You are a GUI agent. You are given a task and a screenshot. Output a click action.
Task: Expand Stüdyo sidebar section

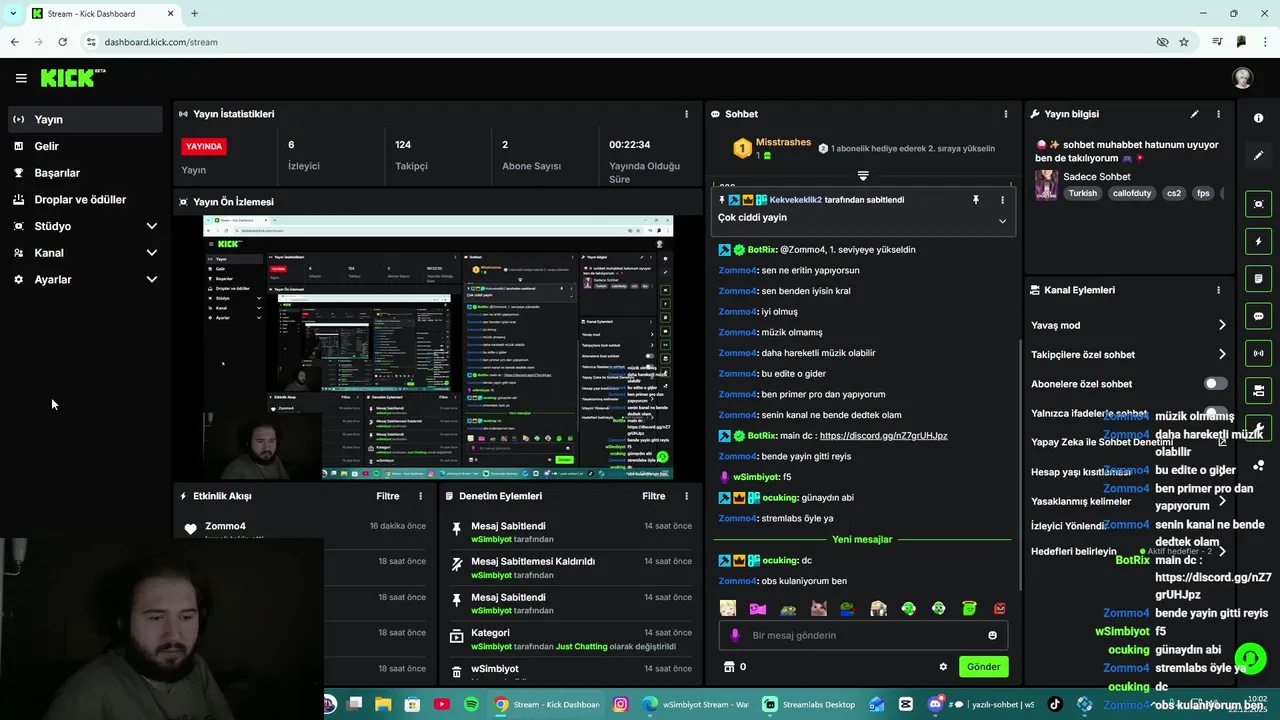152,226
